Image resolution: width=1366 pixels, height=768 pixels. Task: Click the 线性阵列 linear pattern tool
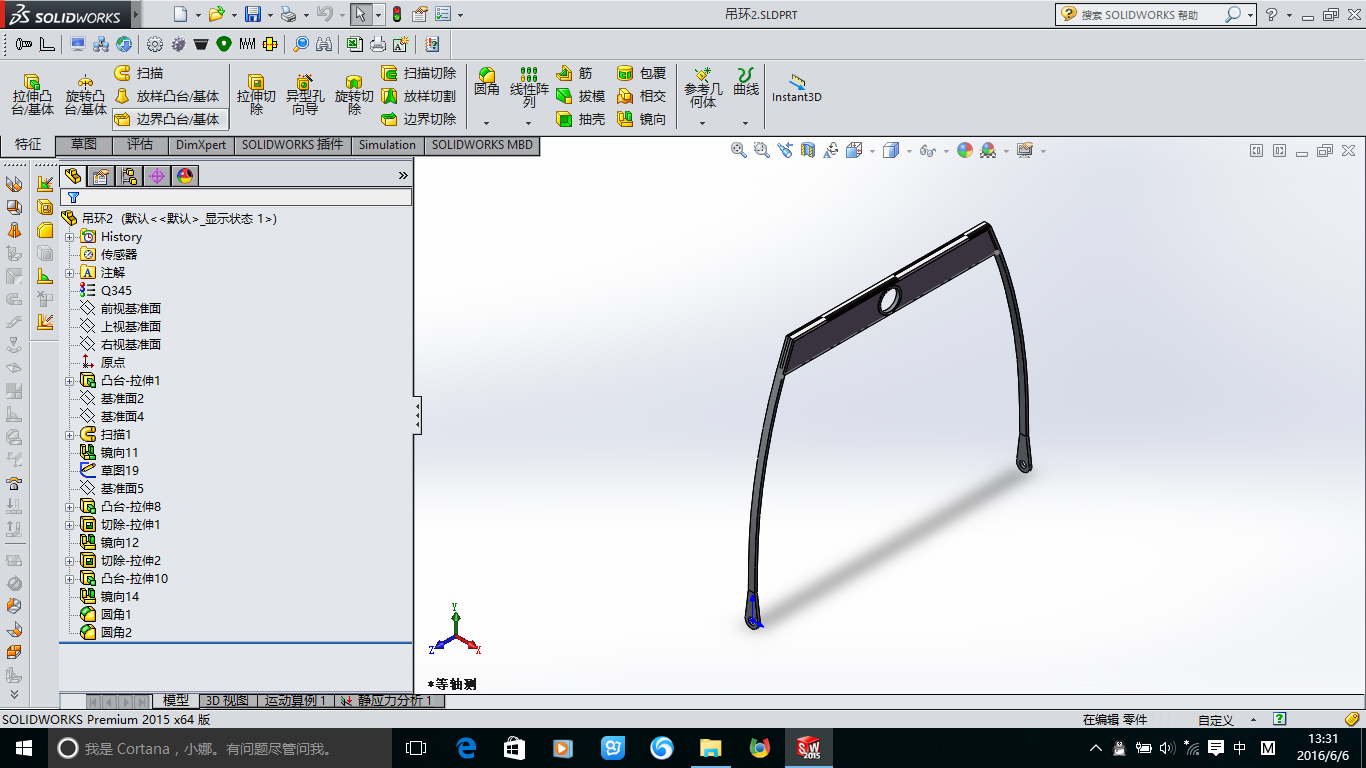529,88
